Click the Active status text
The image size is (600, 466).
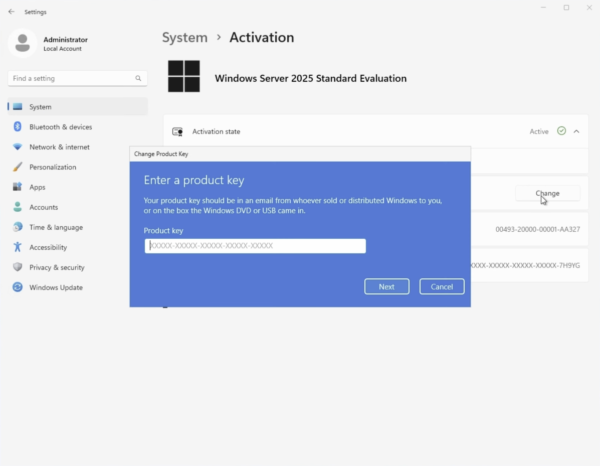point(539,132)
